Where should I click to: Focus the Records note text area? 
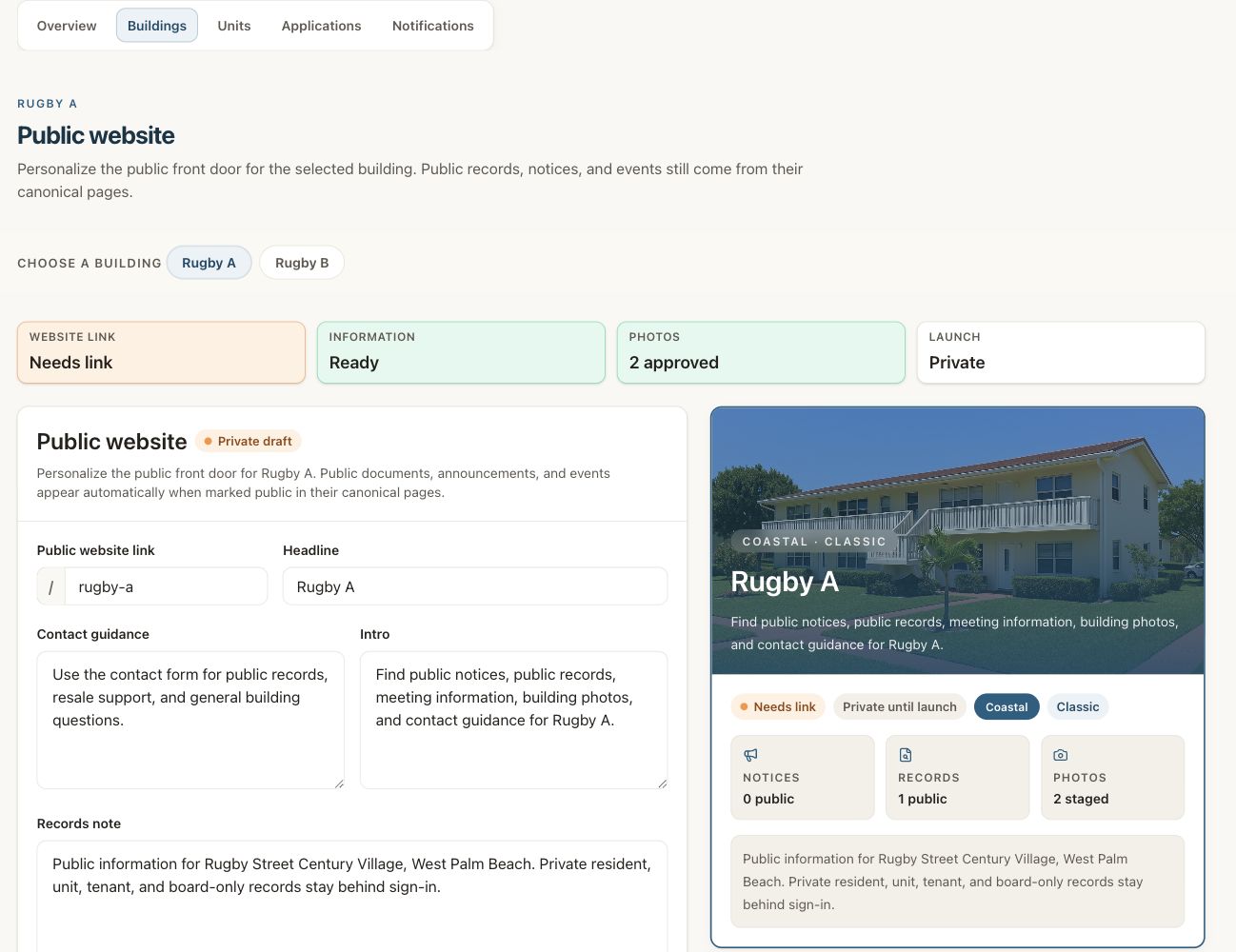[352, 896]
